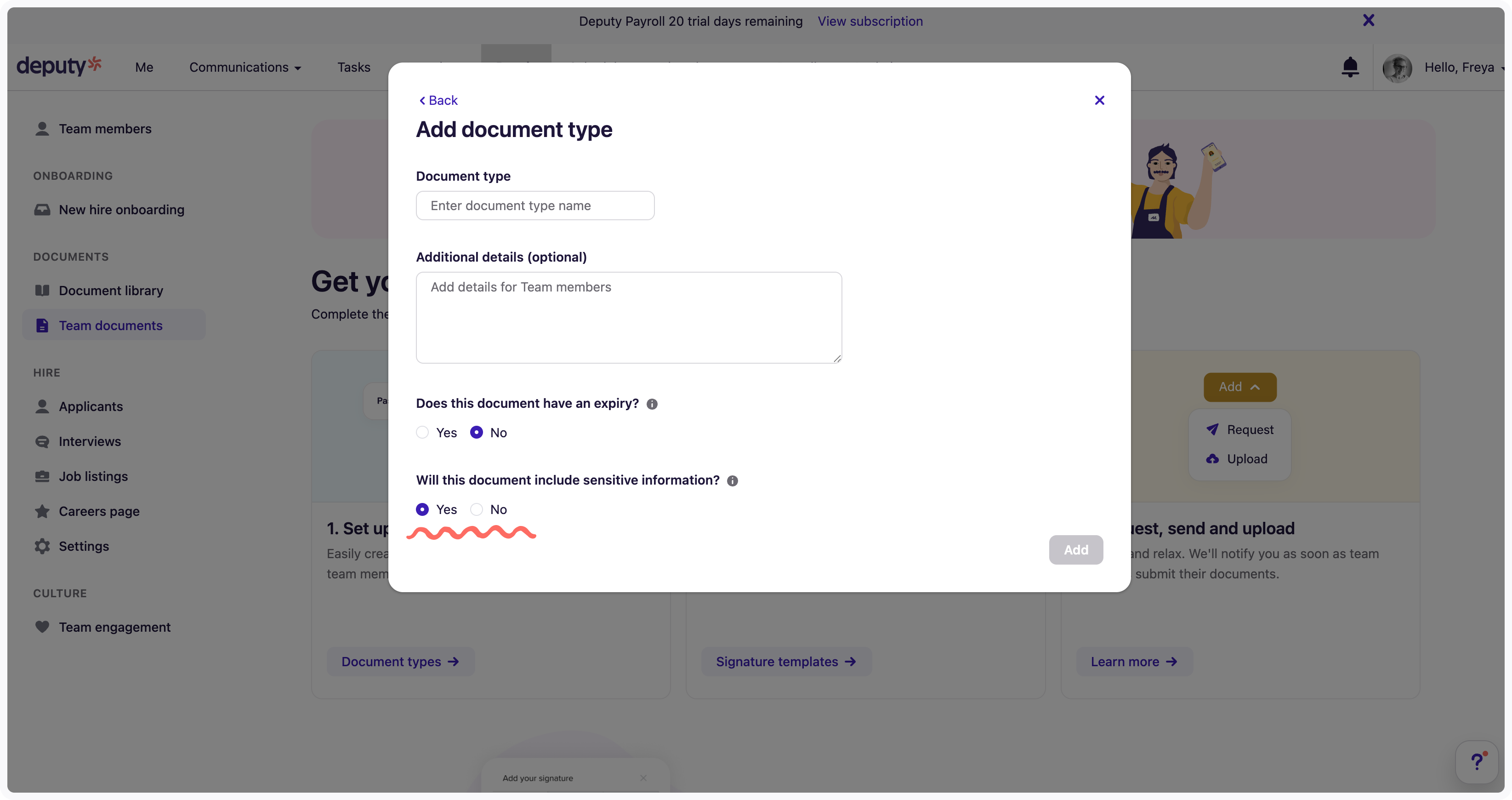Close the Add document type dialog
Screen dimensions: 1512x800
point(1099,100)
